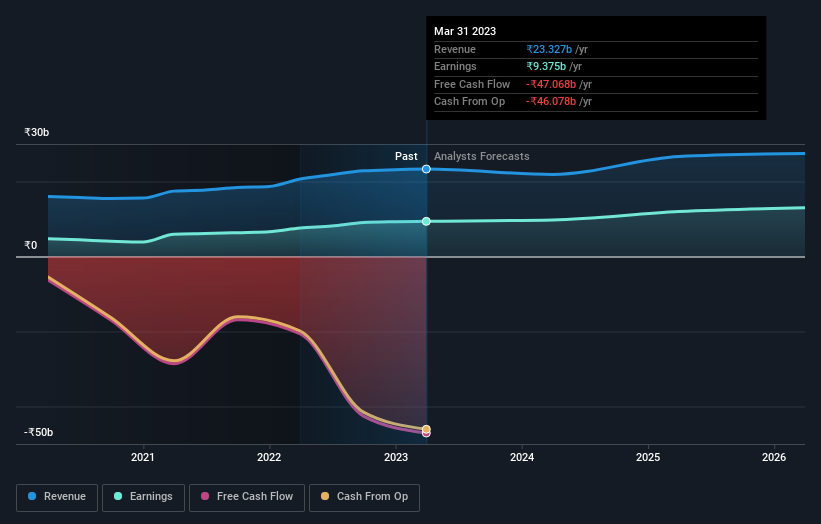The image size is (821, 524).
Task: Click the ₹30b y-axis label
Action: (x=37, y=132)
